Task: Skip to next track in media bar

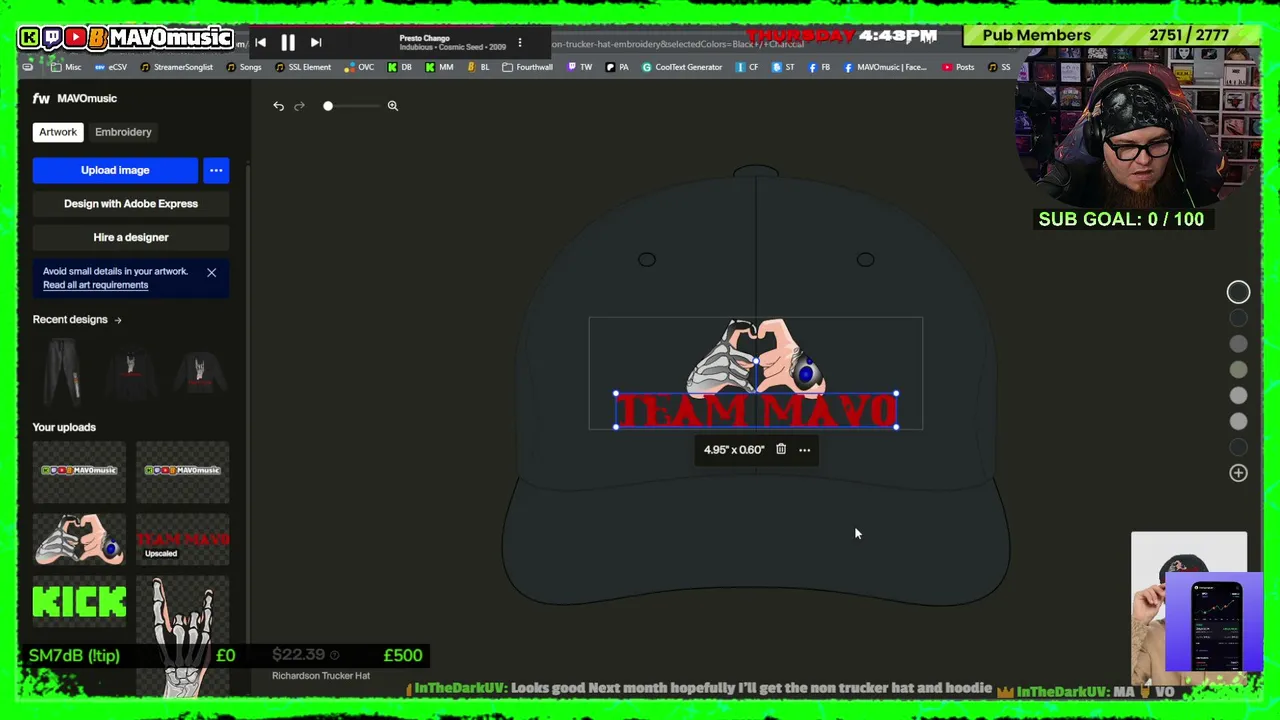Action: click(x=316, y=42)
